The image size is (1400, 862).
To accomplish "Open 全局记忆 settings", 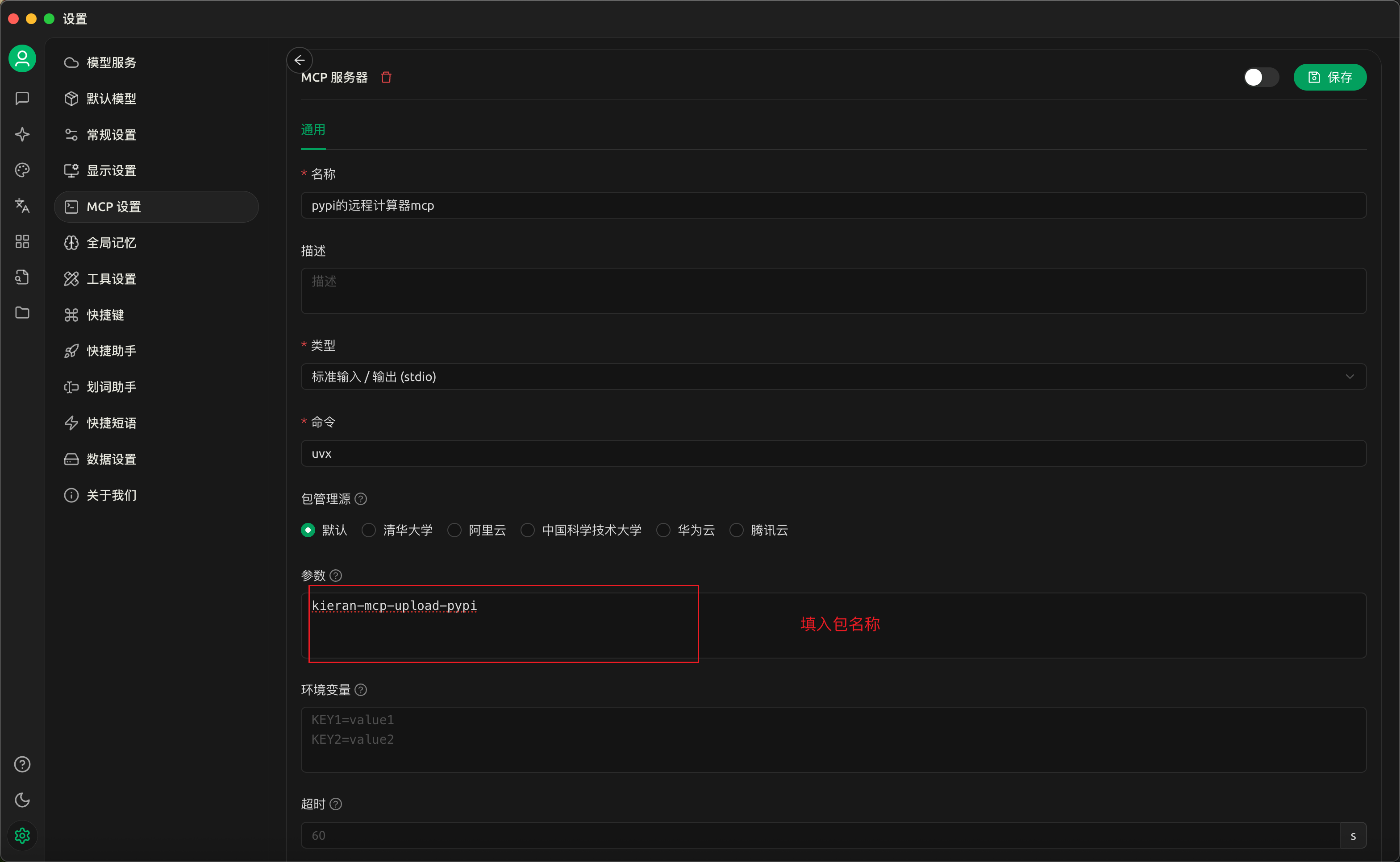I will [x=156, y=243].
